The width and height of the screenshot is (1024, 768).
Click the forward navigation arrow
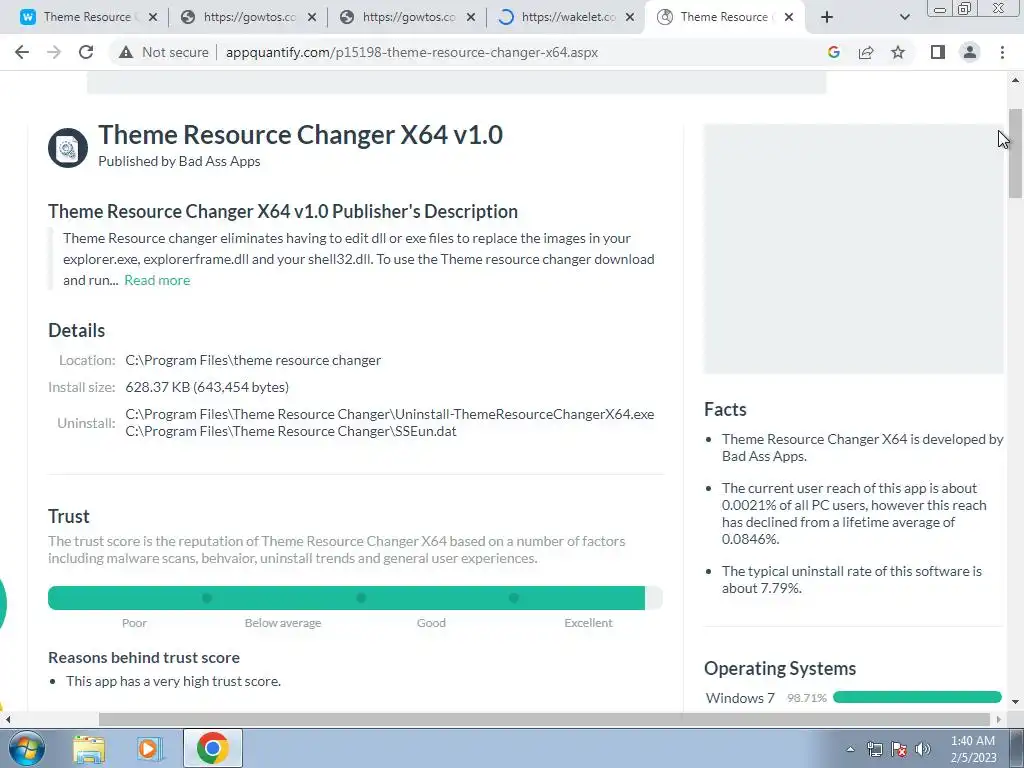click(54, 52)
